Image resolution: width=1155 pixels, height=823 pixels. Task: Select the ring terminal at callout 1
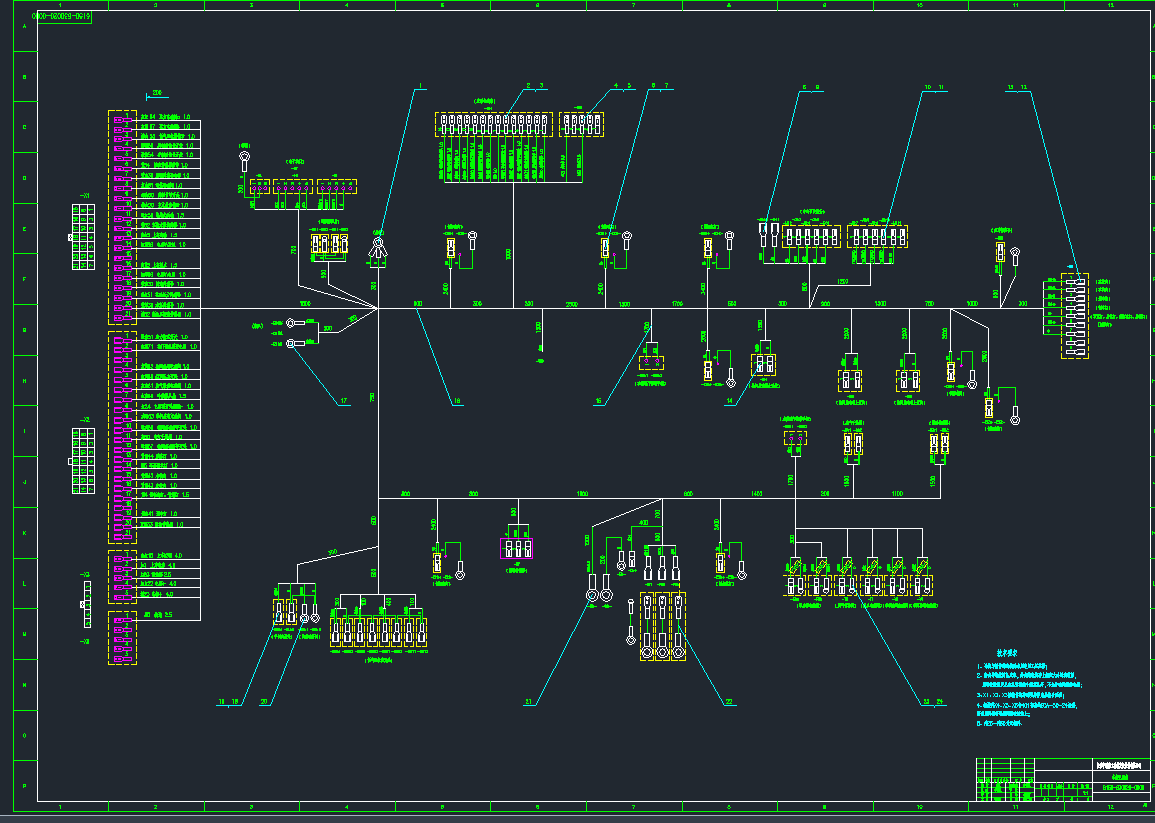(x=378, y=244)
